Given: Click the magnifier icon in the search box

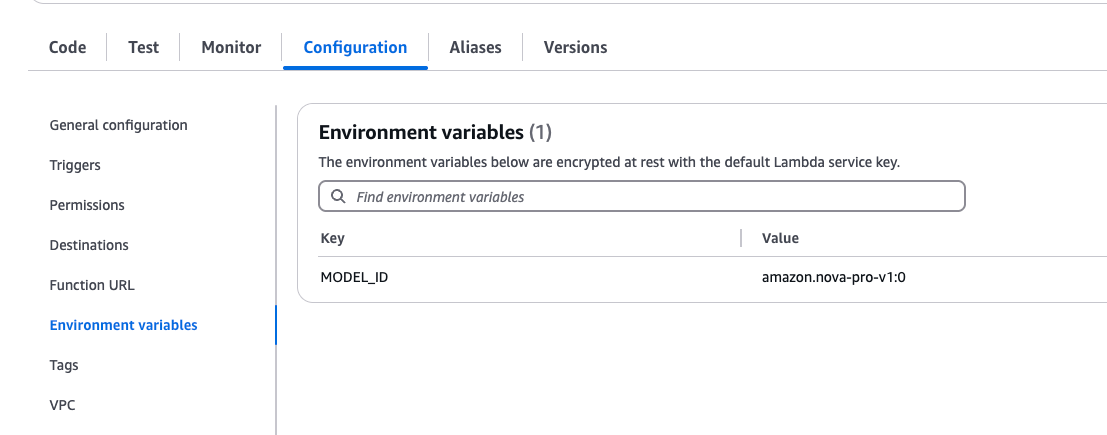Looking at the screenshot, I should point(338,196).
